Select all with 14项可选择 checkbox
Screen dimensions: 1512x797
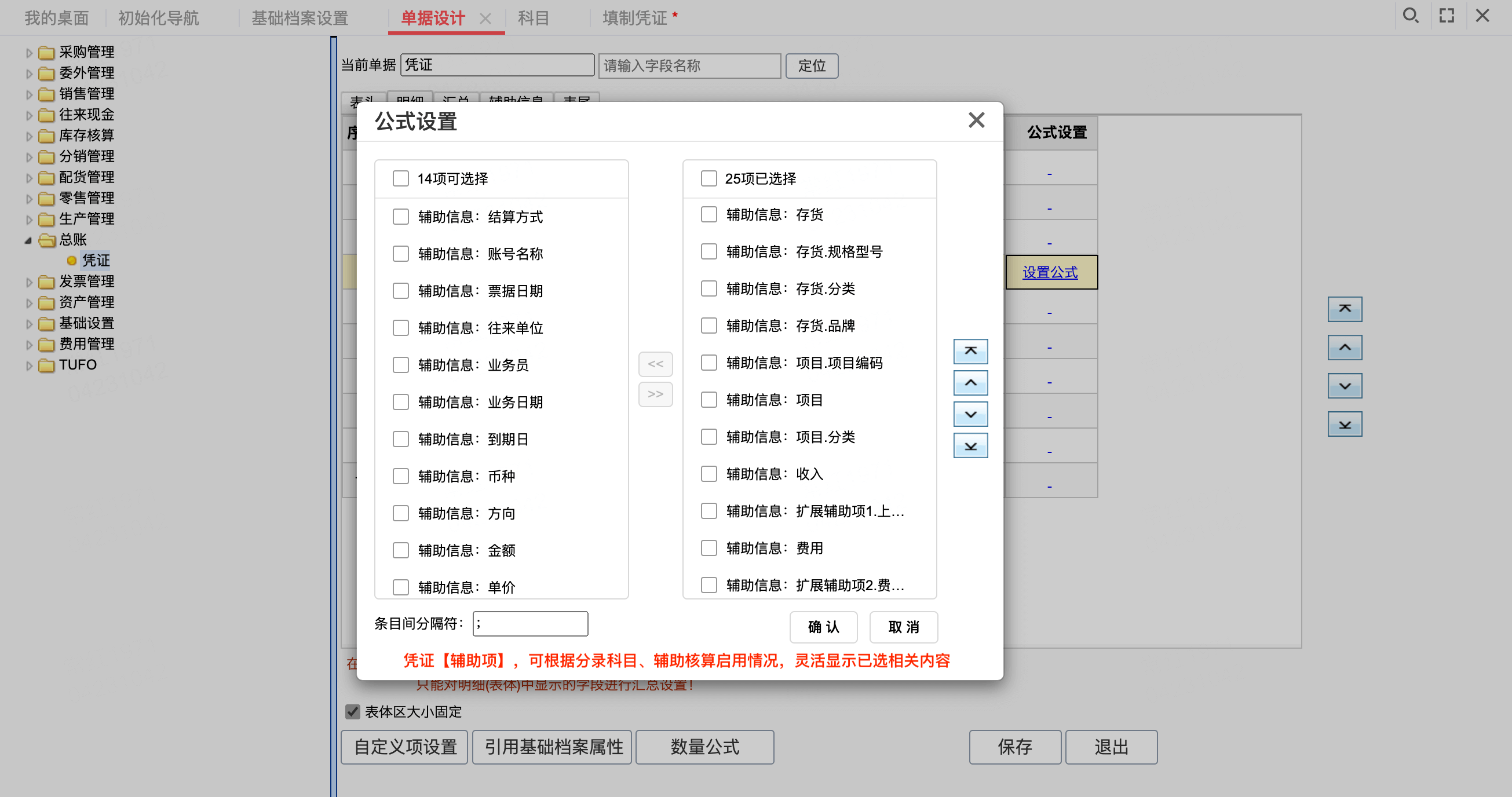(x=401, y=178)
